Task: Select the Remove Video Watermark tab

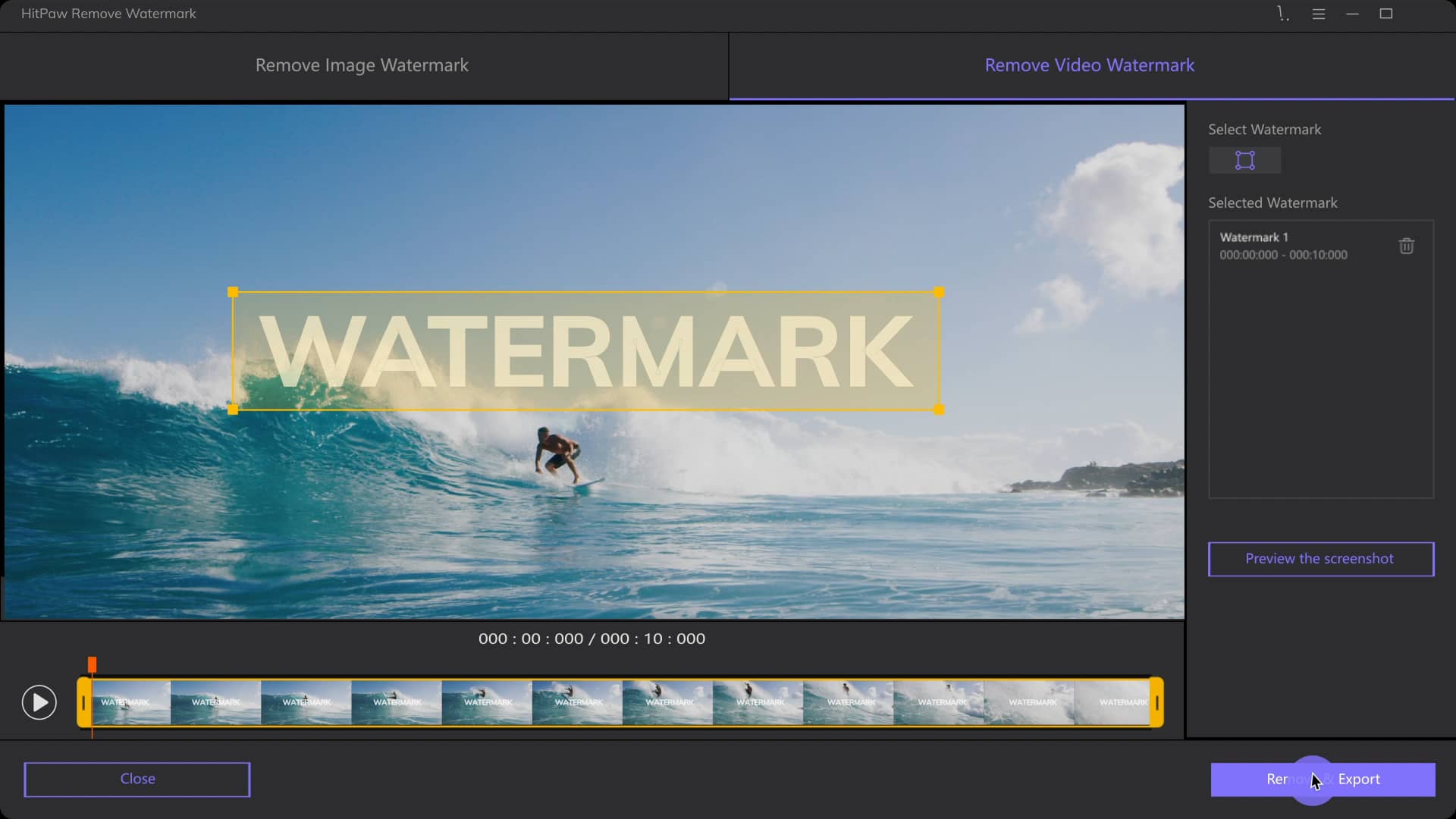Action: [x=1089, y=65]
